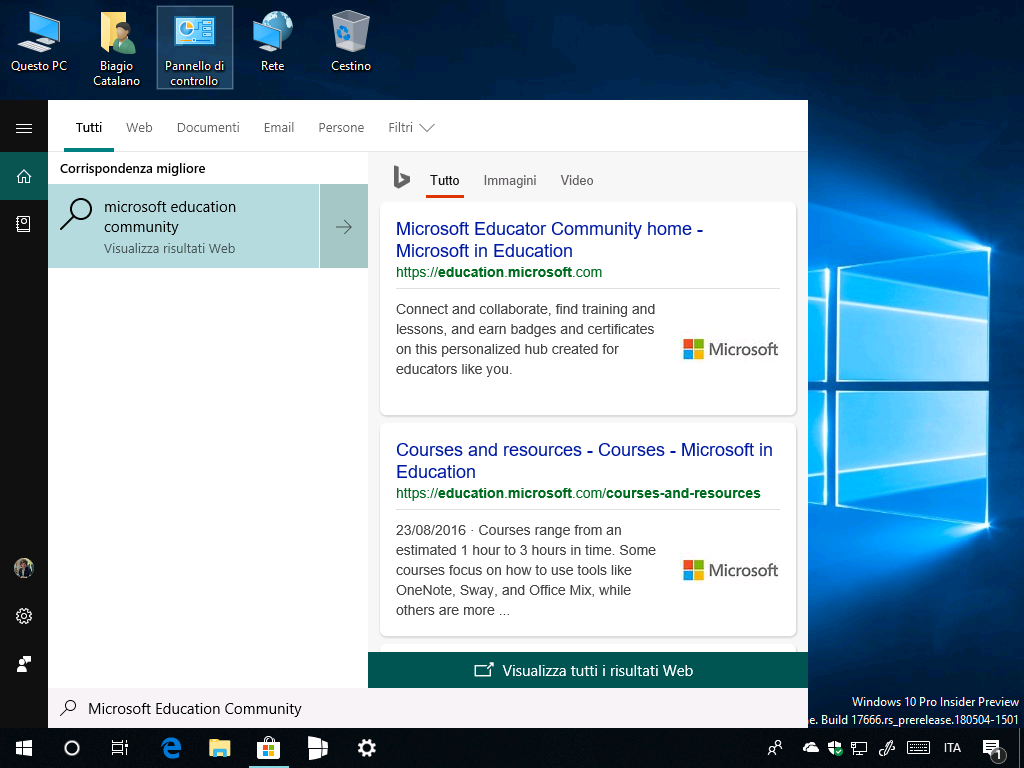
Task: Open the Action Center notifications icon
Action: tap(992, 749)
